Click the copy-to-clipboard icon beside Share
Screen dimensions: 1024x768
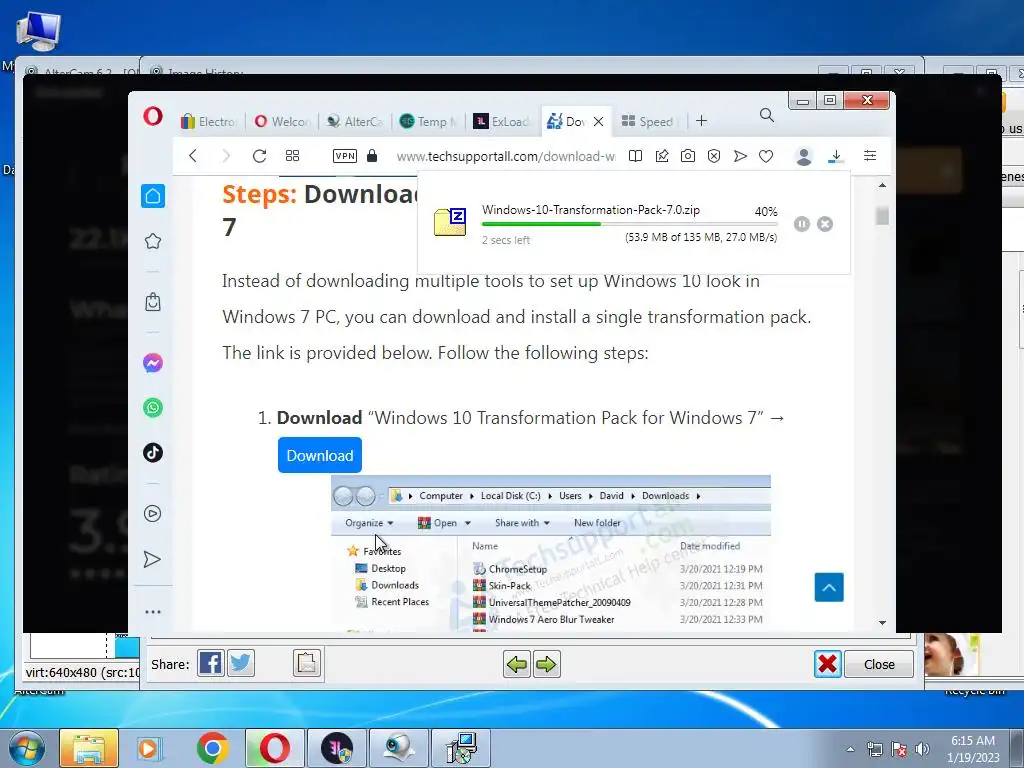pos(307,664)
